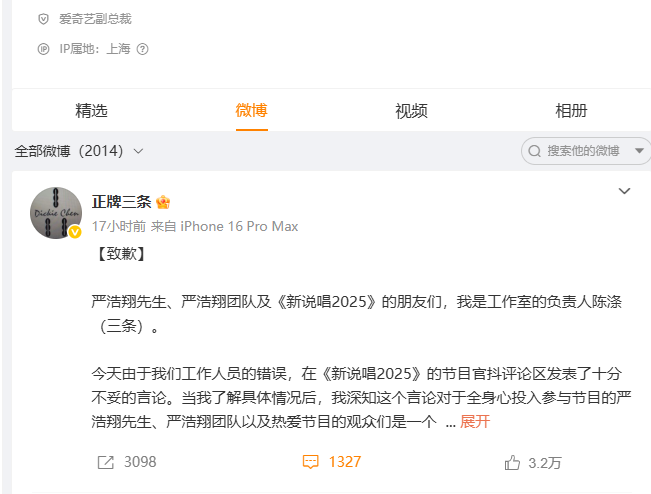
Task: Like the post via the thumbs-up icon
Action: (x=512, y=462)
